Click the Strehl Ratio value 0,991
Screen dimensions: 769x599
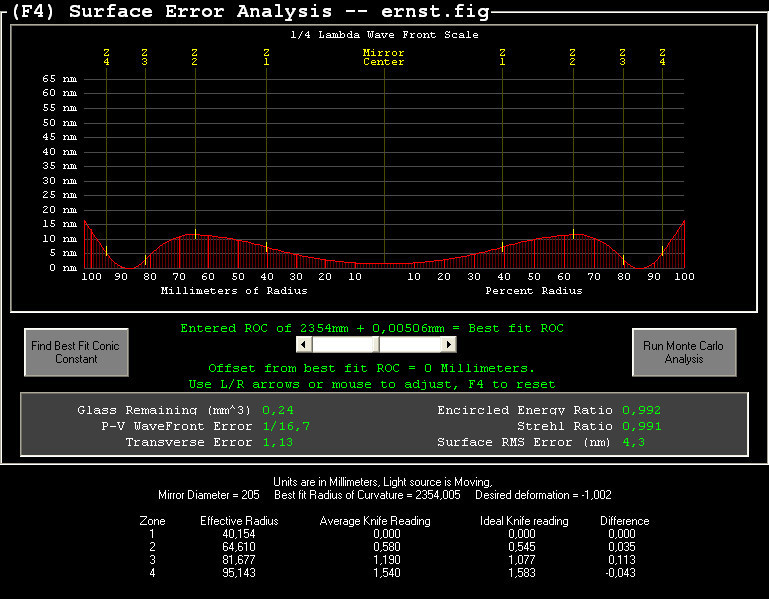(641, 426)
